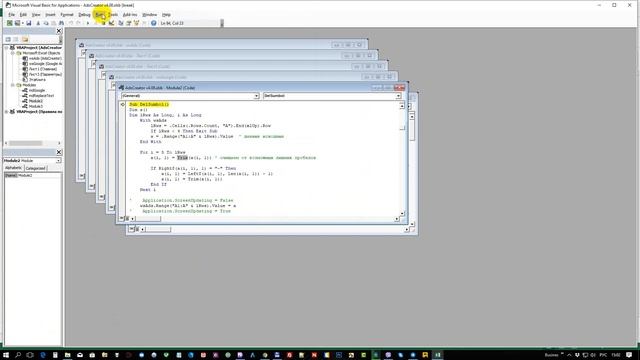The image size is (640, 360).
Task: Open the Insert menu
Action: pyautogui.click(x=50, y=15)
